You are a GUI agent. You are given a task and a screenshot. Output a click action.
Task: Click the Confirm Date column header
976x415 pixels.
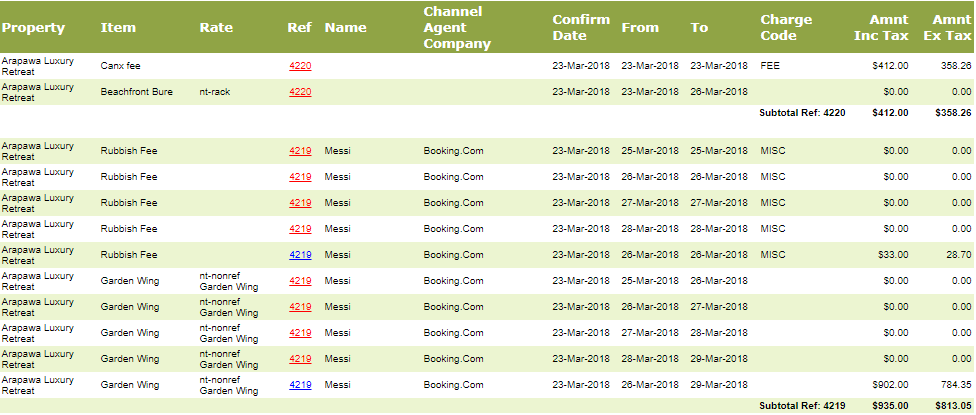coord(581,27)
